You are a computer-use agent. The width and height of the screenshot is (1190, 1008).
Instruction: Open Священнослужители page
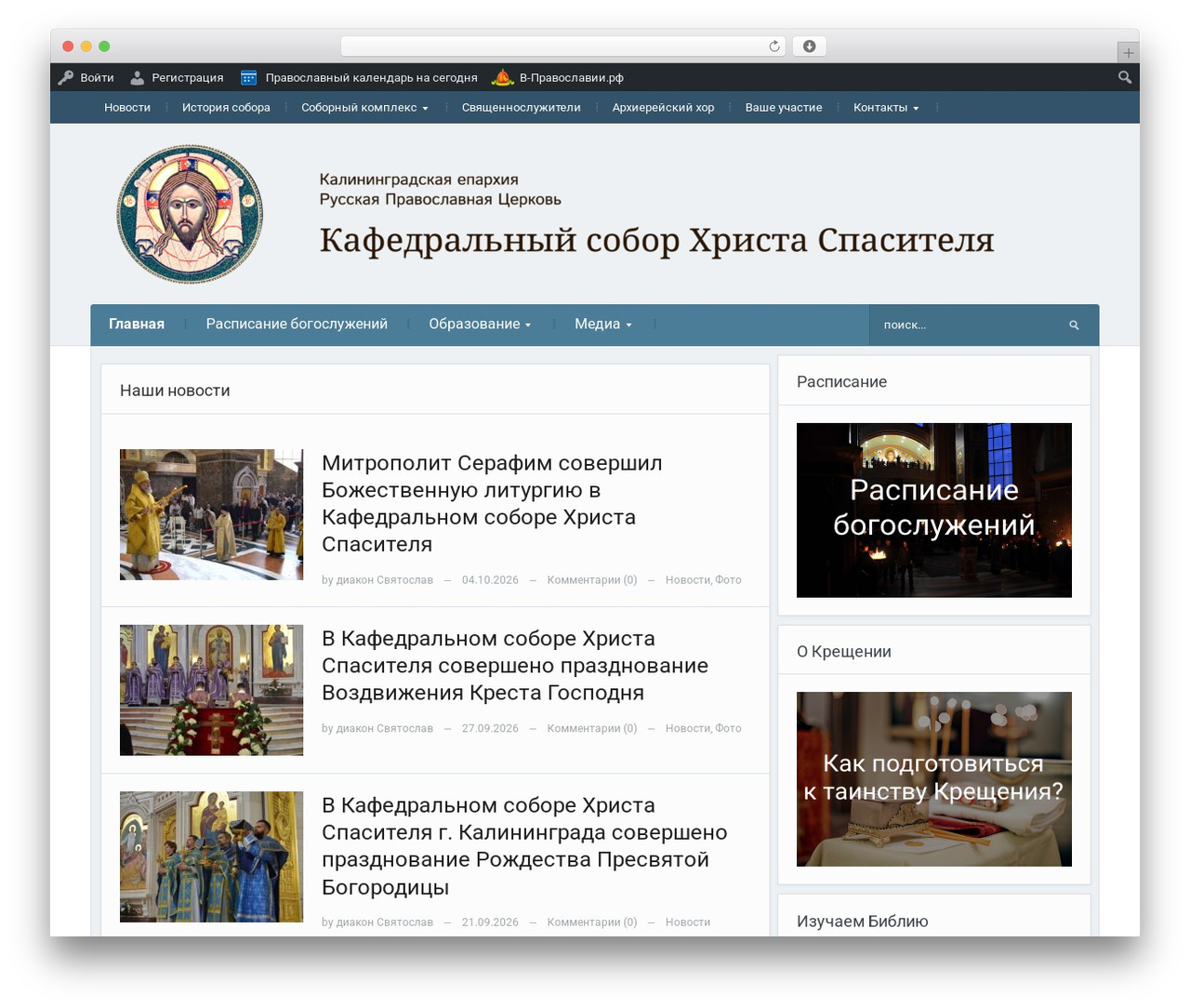tap(522, 108)
